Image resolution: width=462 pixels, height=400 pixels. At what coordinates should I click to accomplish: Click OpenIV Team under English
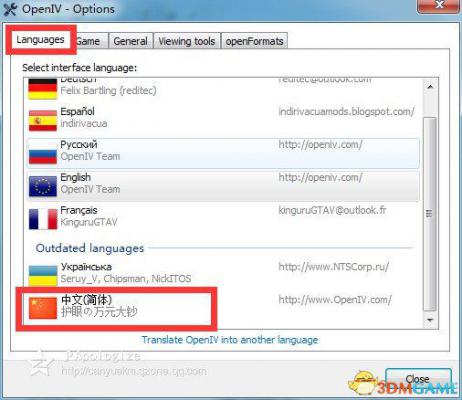(90, 189)
